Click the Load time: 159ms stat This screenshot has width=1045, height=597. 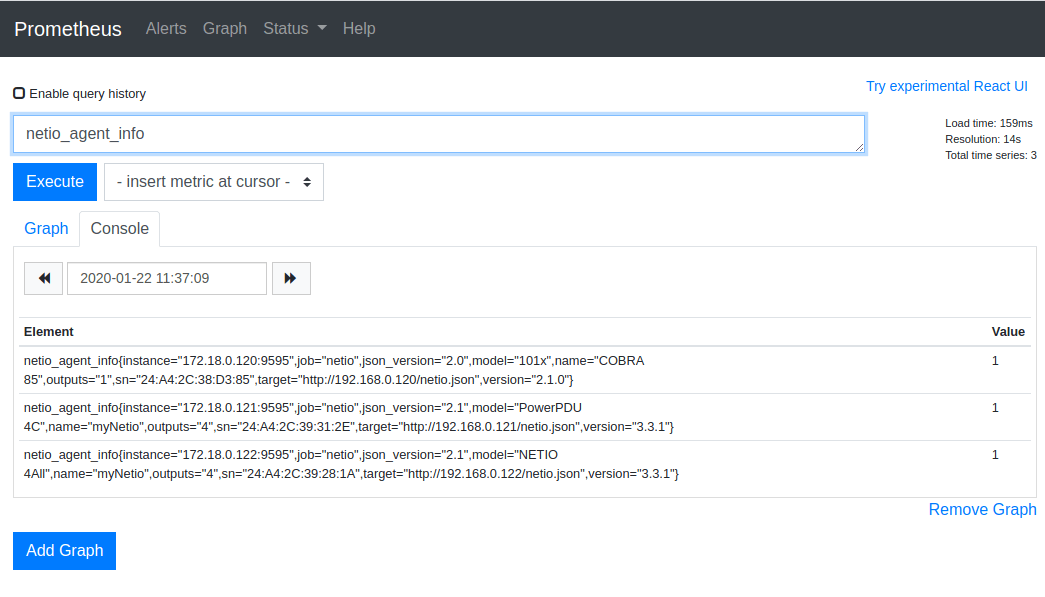[988, 123]
